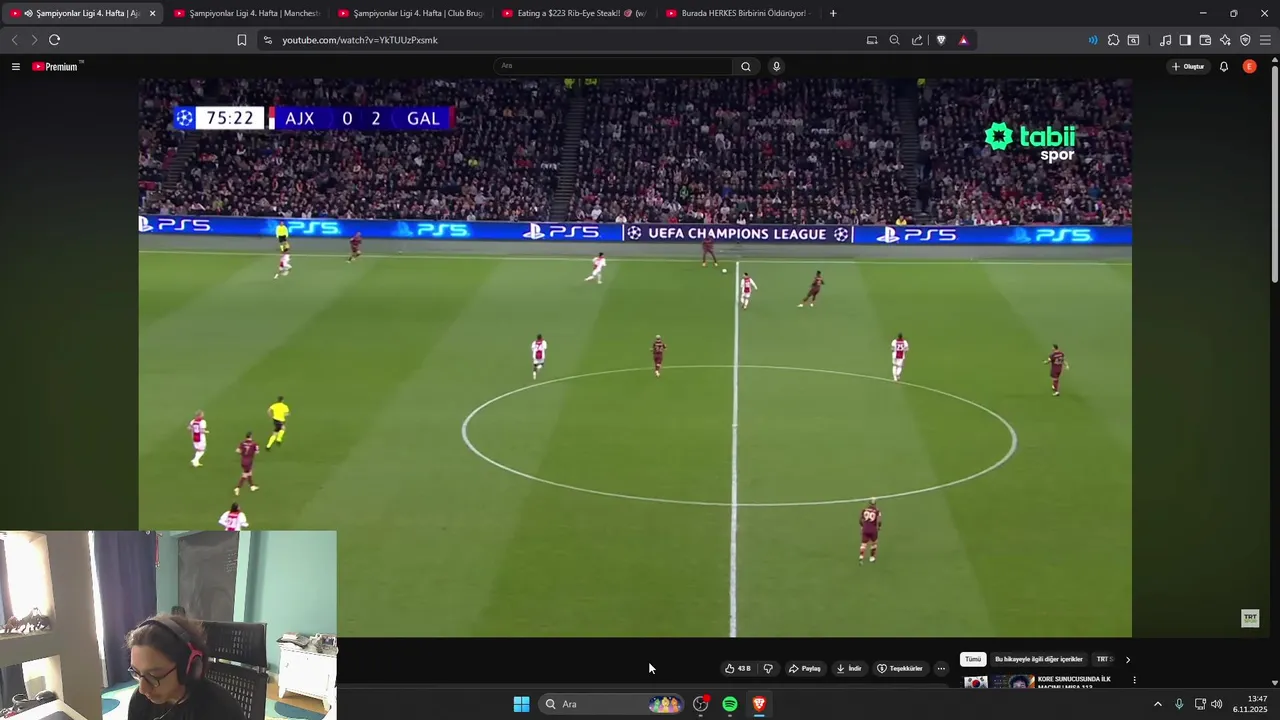The image size is (1280, 720).
Task: Open the three-dot more actions under video
Action: tap(941, 668)
